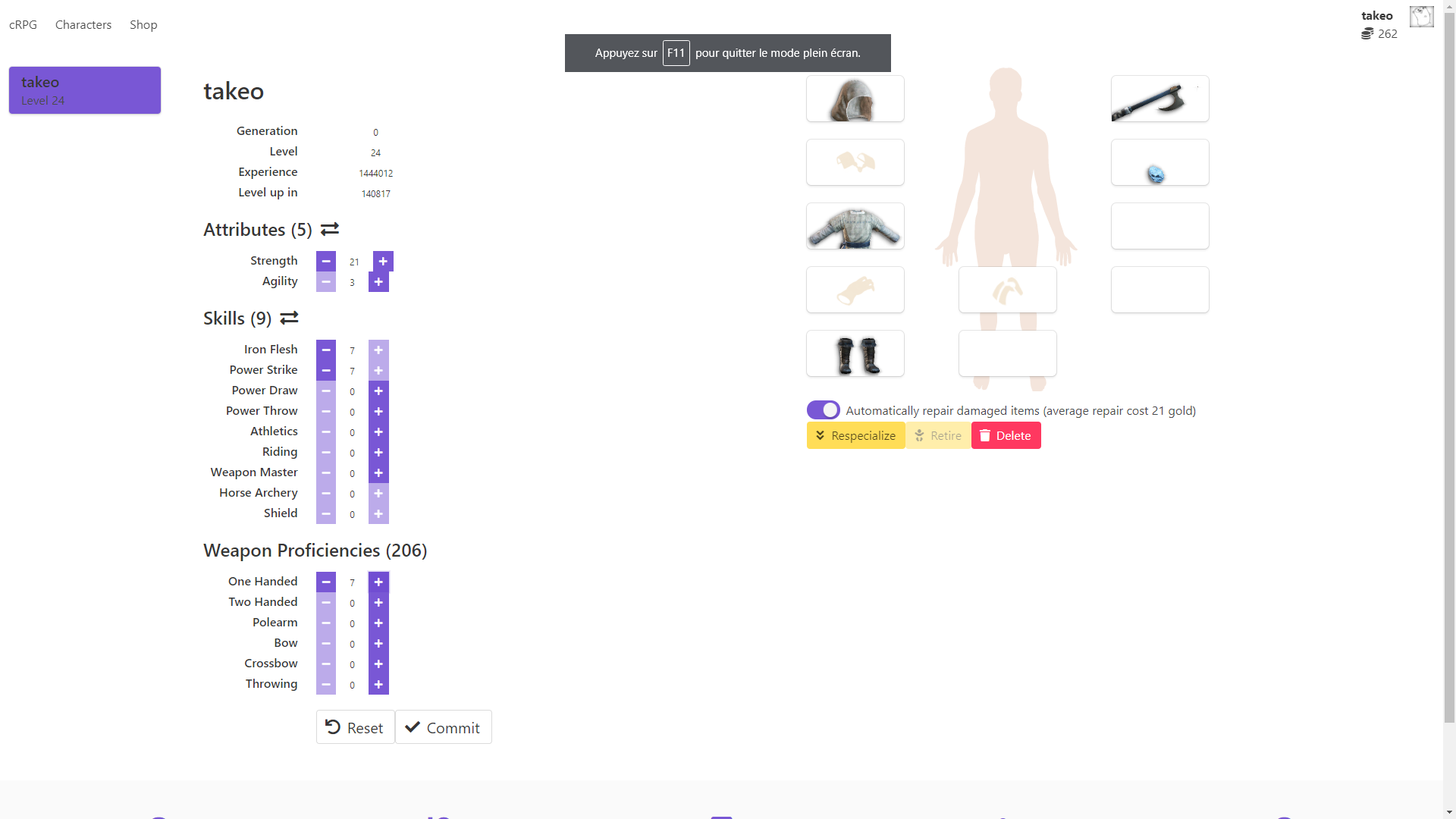Screen dimensions: 1456x819
Task: Select the takeo Level 24 character card
Action: (x=85, y=90)
